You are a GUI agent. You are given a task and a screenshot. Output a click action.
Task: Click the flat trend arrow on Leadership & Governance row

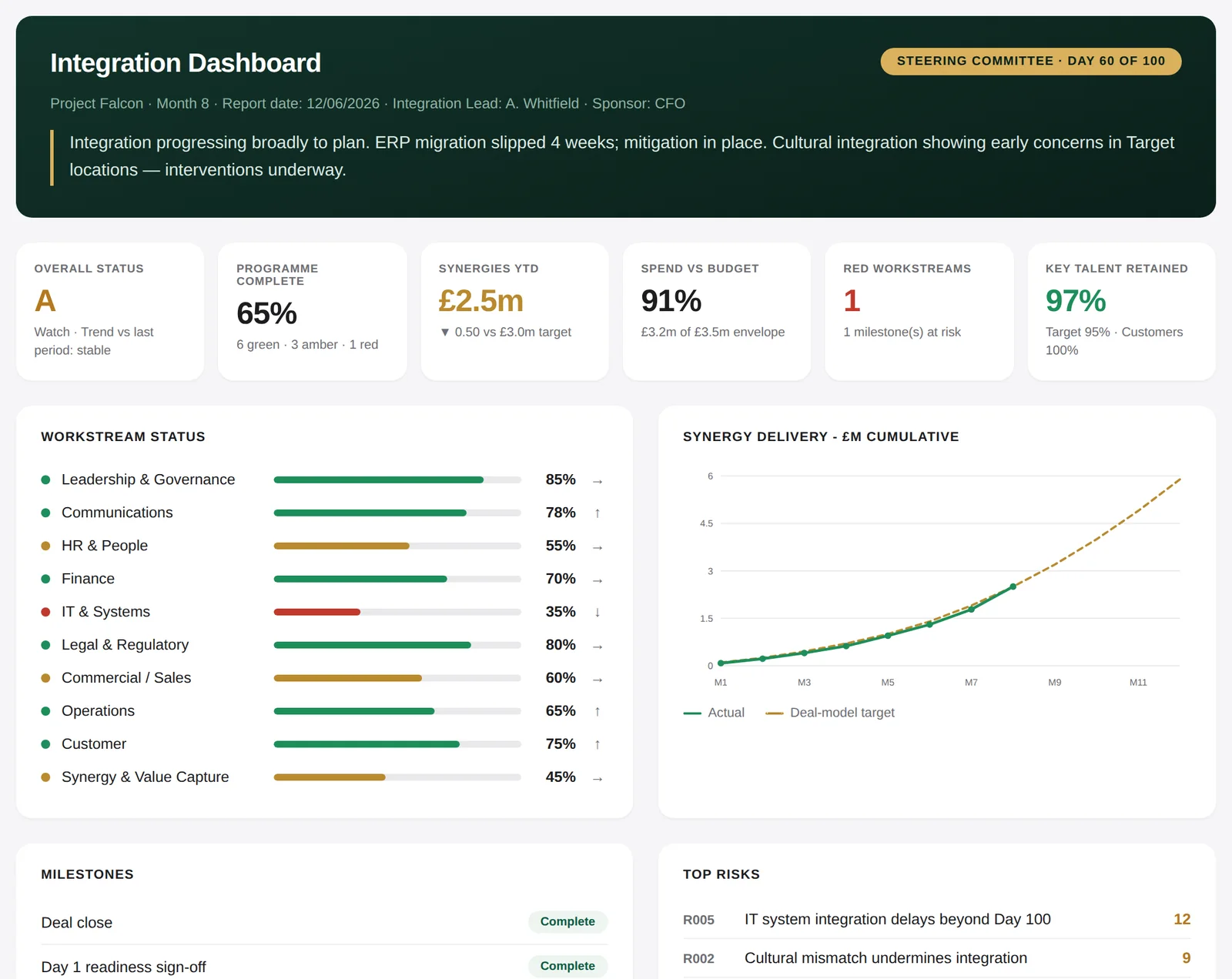[x=598, y=481]
